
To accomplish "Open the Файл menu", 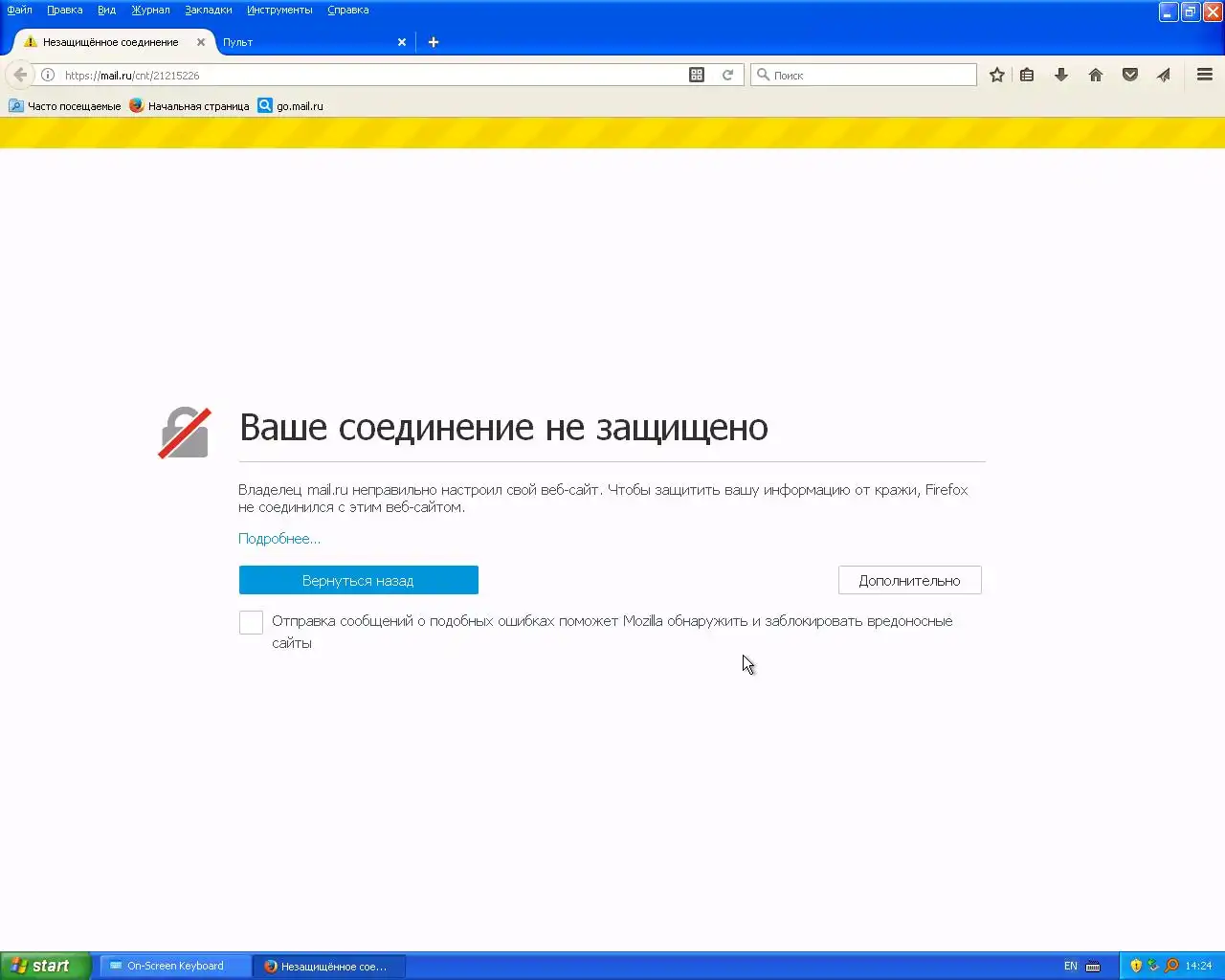I will [19, 10].
